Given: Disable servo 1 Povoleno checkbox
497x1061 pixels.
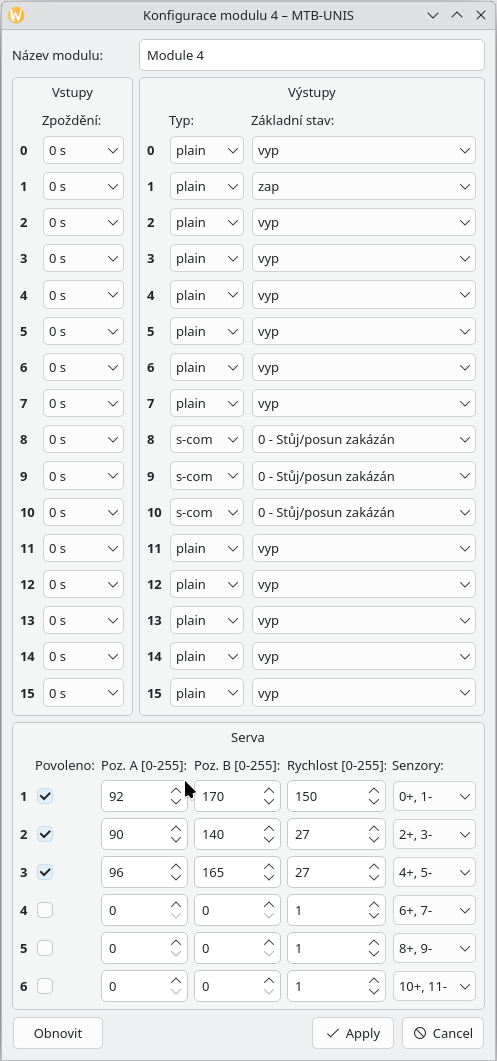Looking at the screenshot, I should pyautogui.click(x=45, y=796).
